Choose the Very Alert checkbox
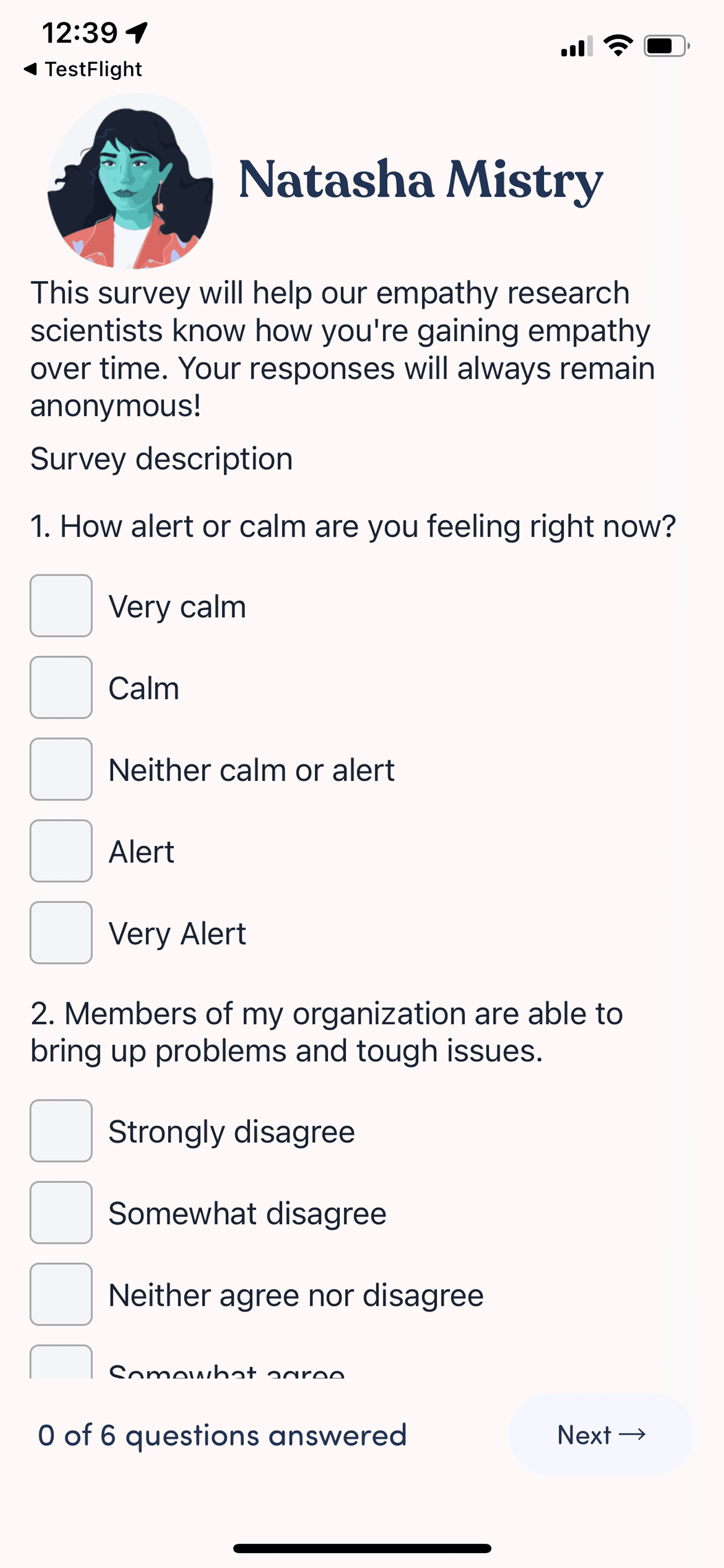Image resolution: width=724 pixels, height=1568 pixels. [61, 932]
